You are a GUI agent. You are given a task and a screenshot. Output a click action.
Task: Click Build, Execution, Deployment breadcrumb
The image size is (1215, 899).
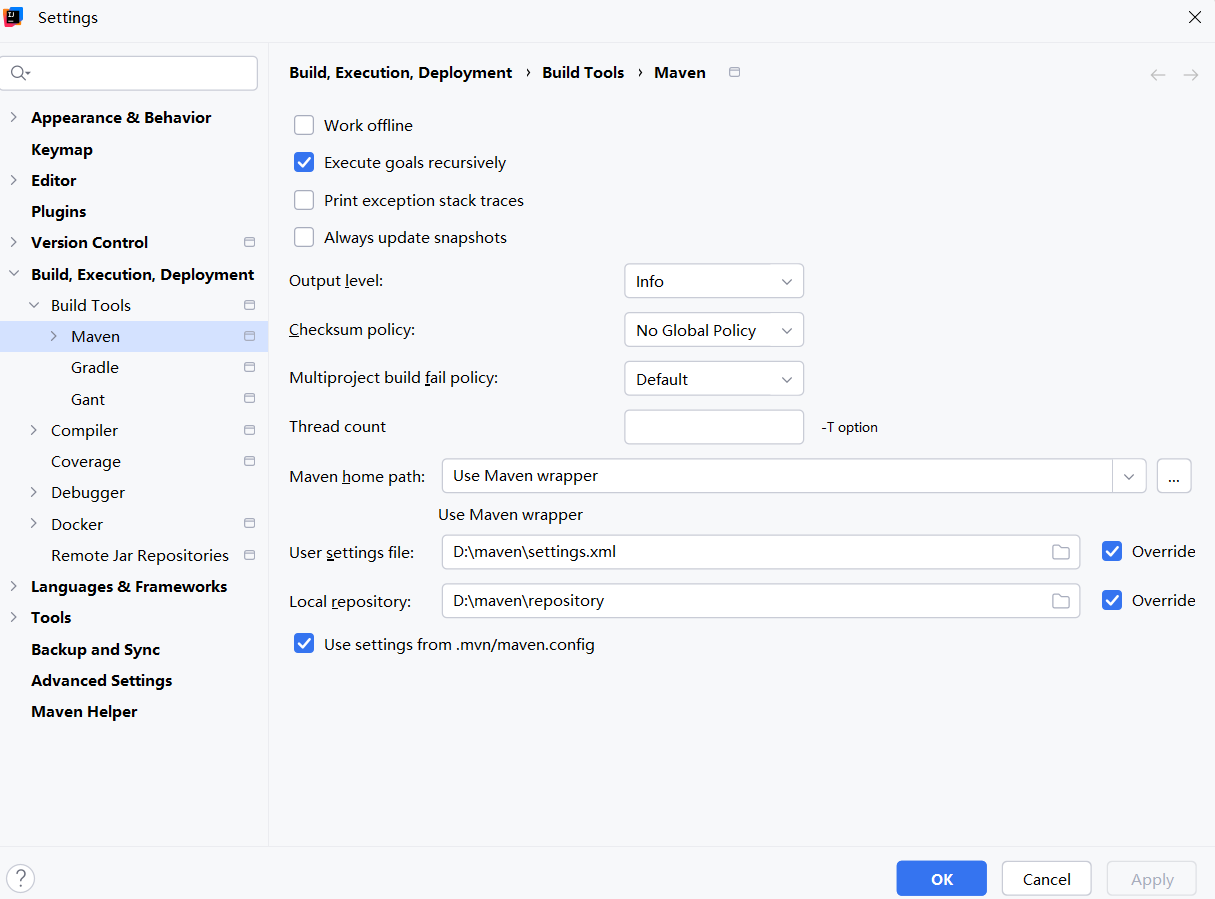400,72
